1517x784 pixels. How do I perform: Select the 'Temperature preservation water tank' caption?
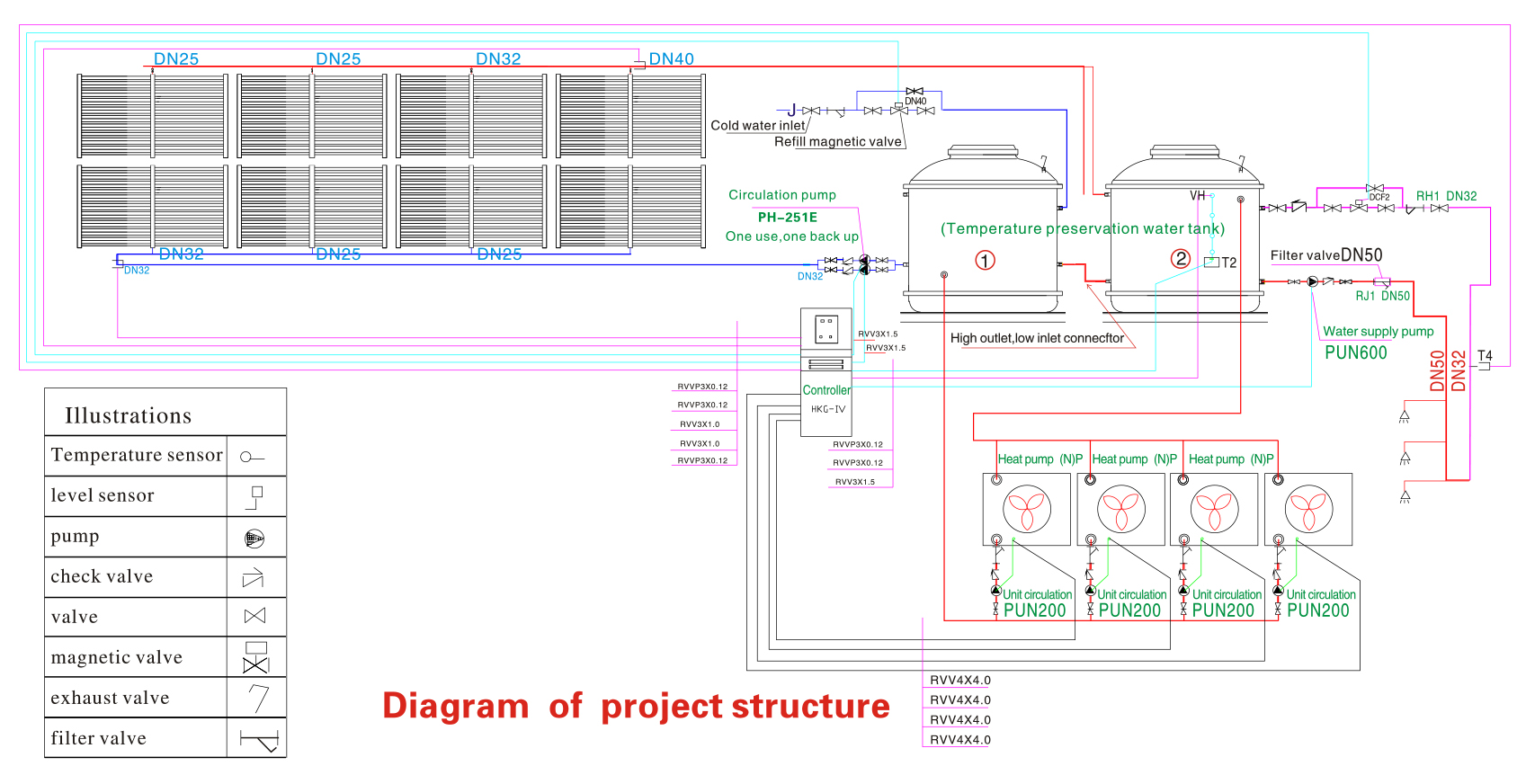(x=1082, y=229)
